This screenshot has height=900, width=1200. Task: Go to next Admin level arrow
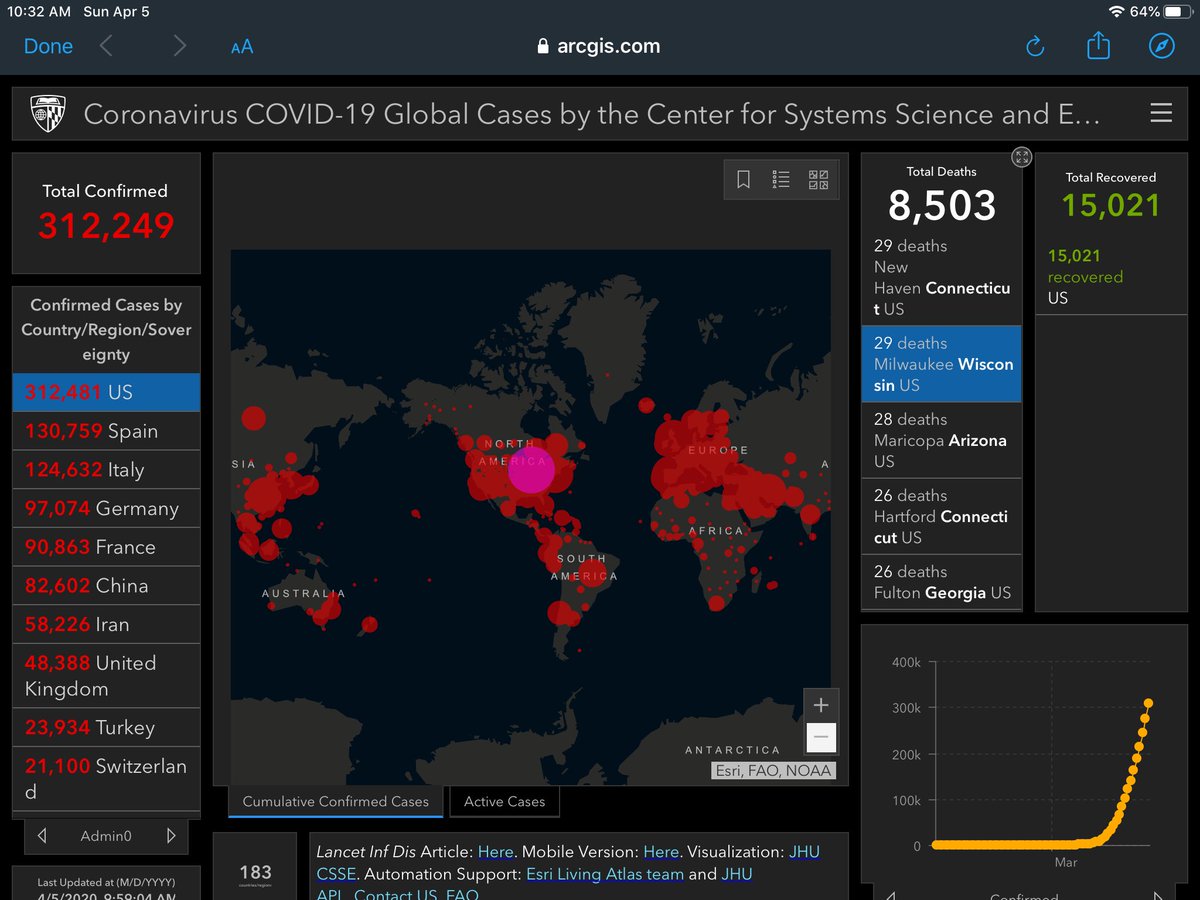tap(171, 836)
